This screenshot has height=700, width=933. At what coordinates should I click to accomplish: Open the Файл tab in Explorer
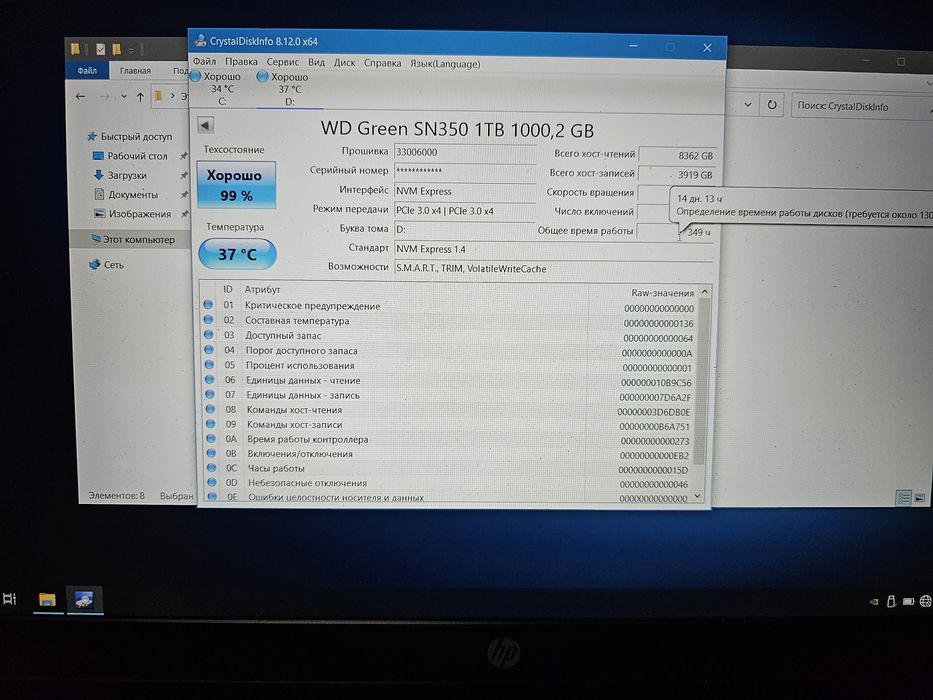pos(87,70)
